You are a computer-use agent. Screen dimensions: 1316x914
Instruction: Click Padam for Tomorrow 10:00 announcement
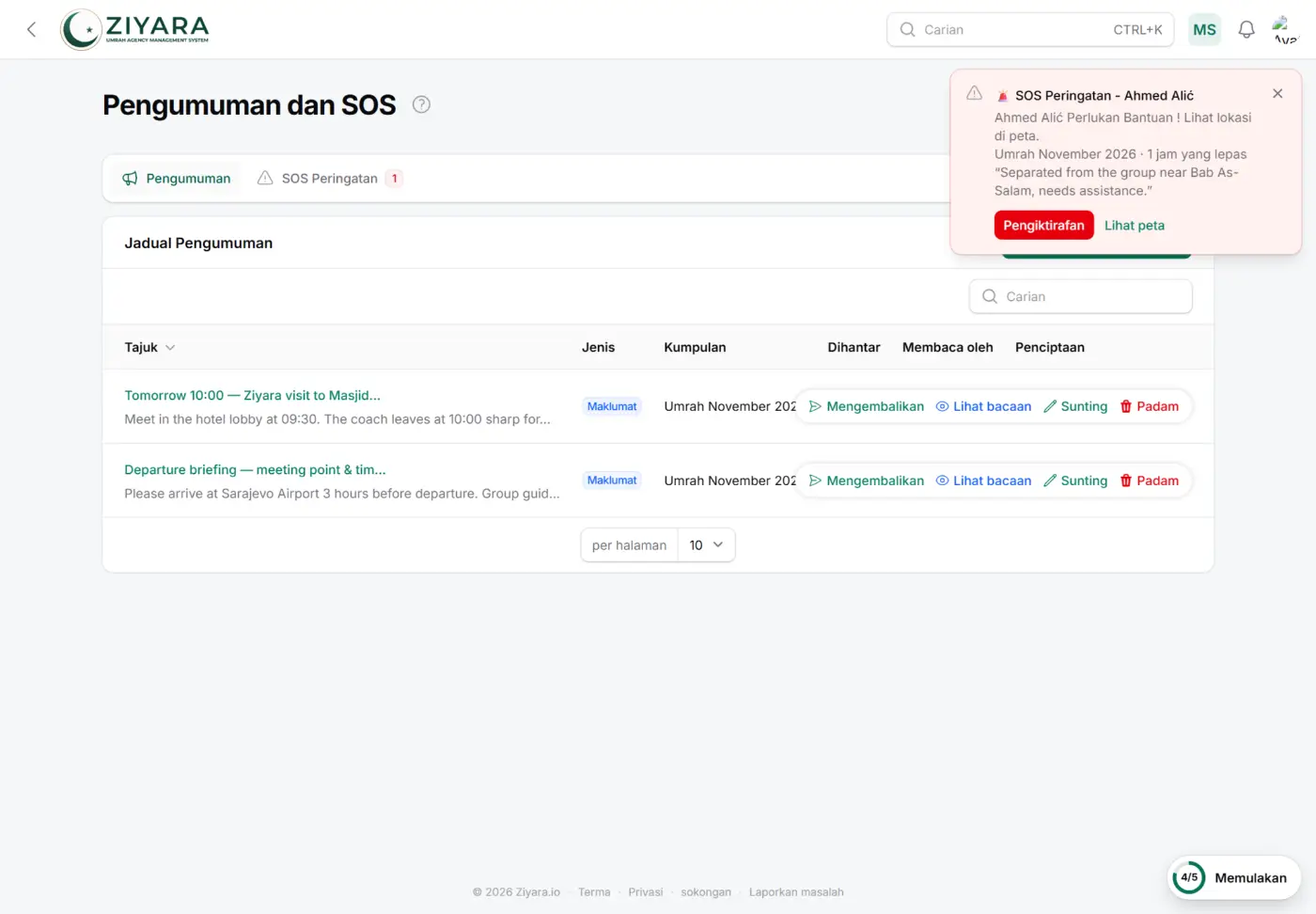tap(1149, 406)
